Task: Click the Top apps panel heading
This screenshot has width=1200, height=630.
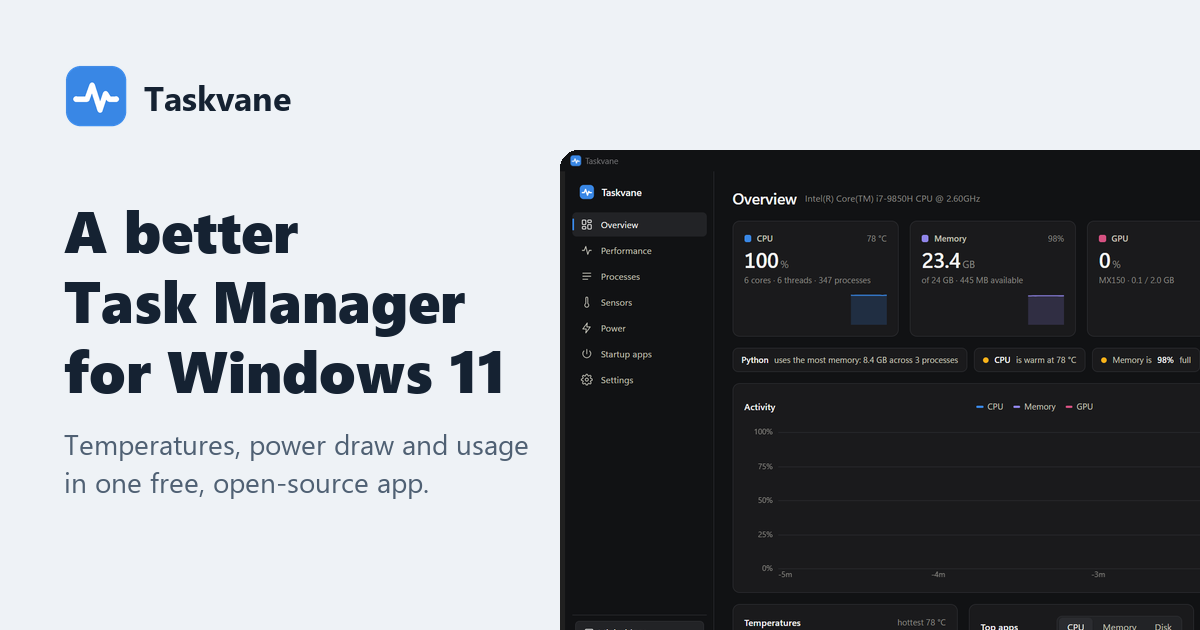Action: click(999, 627)
